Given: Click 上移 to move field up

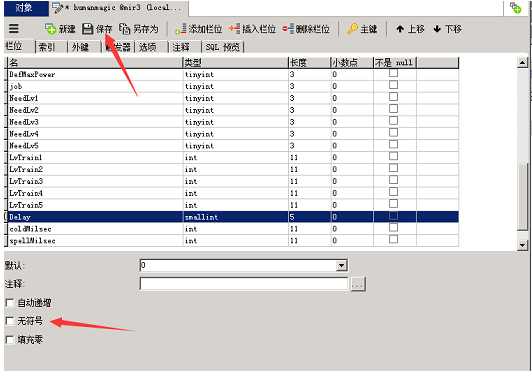Looking at the screenshot, I should (410, 29).
